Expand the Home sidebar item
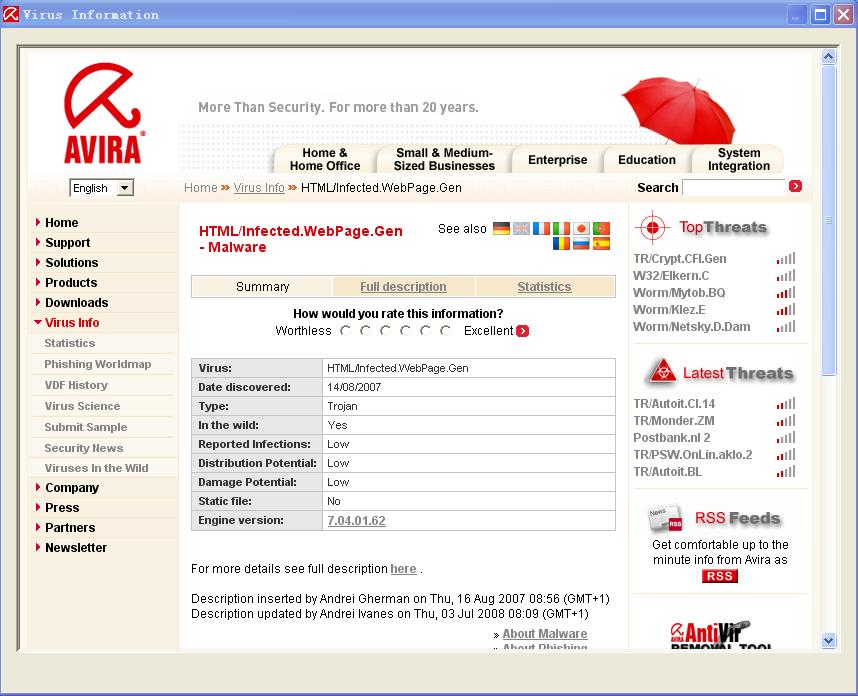The image size is (858, 696). click(x=61, y=223)
